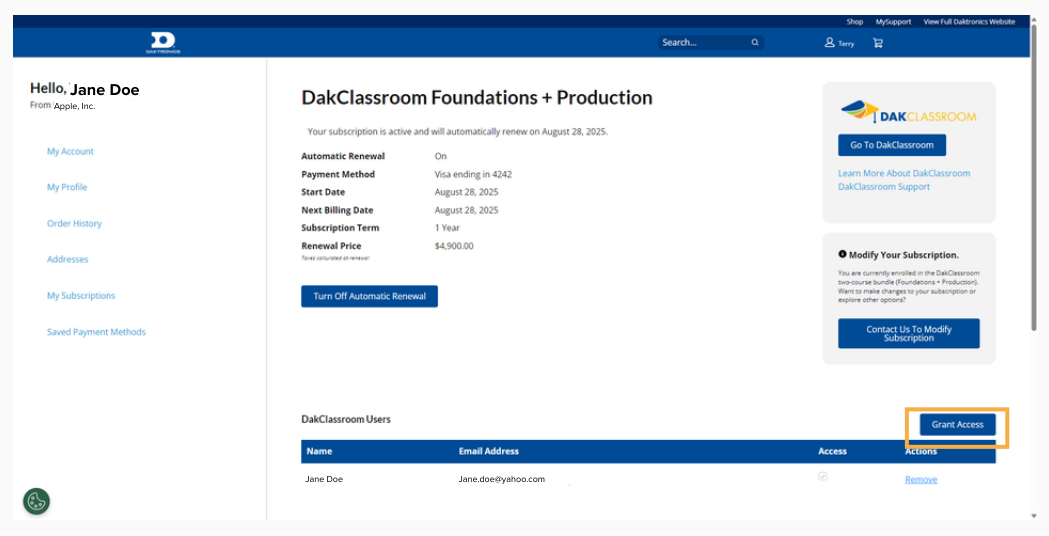The height and width of the screenshot is (536, 1049).
Task: Open cookie preferences round icon
Action: coord(37,501)
